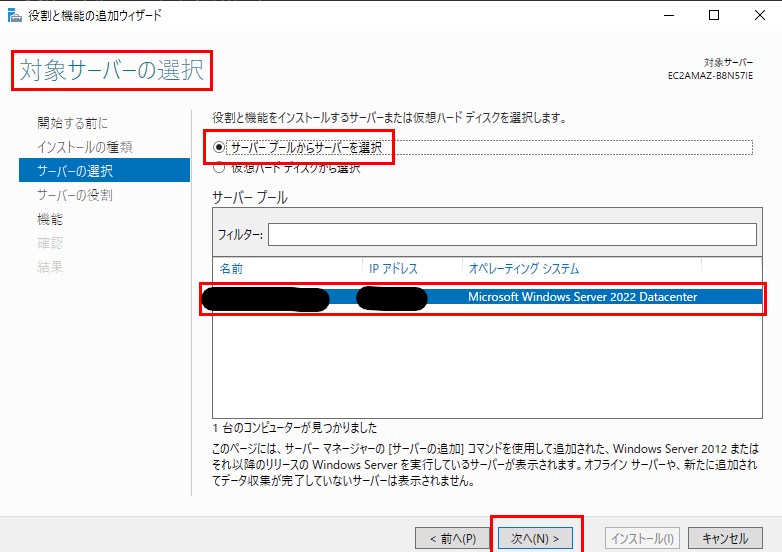Click the wizard icon in title bar
Screen dimensions: 782x552
[14, 15]
